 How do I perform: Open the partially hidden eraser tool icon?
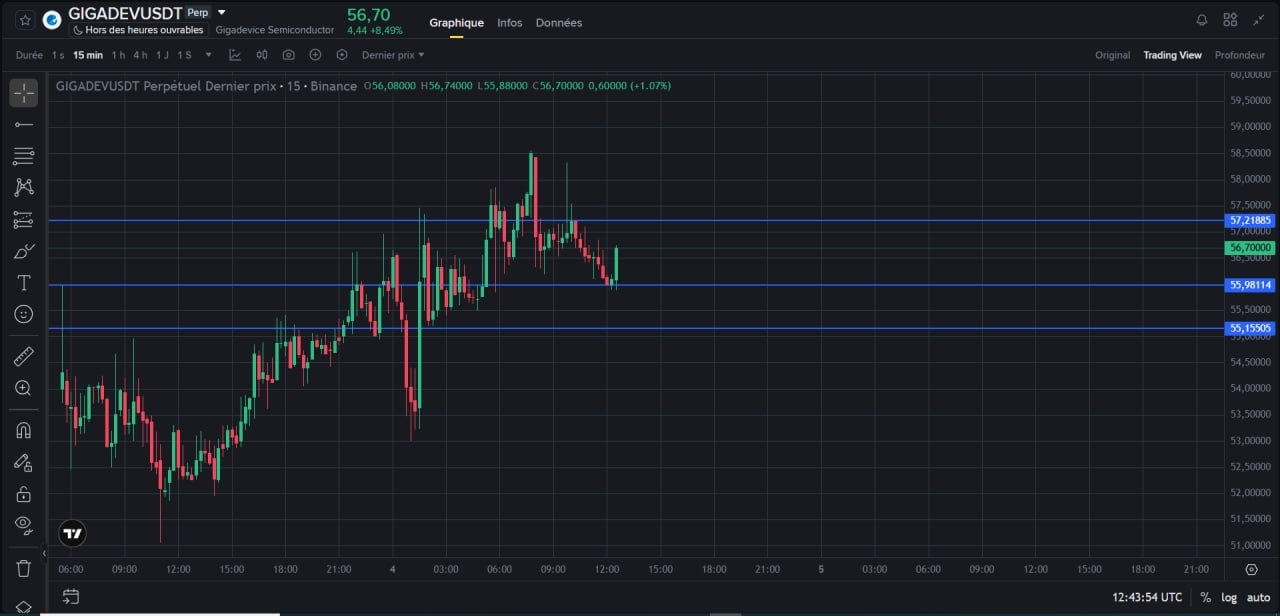[24, 606]
